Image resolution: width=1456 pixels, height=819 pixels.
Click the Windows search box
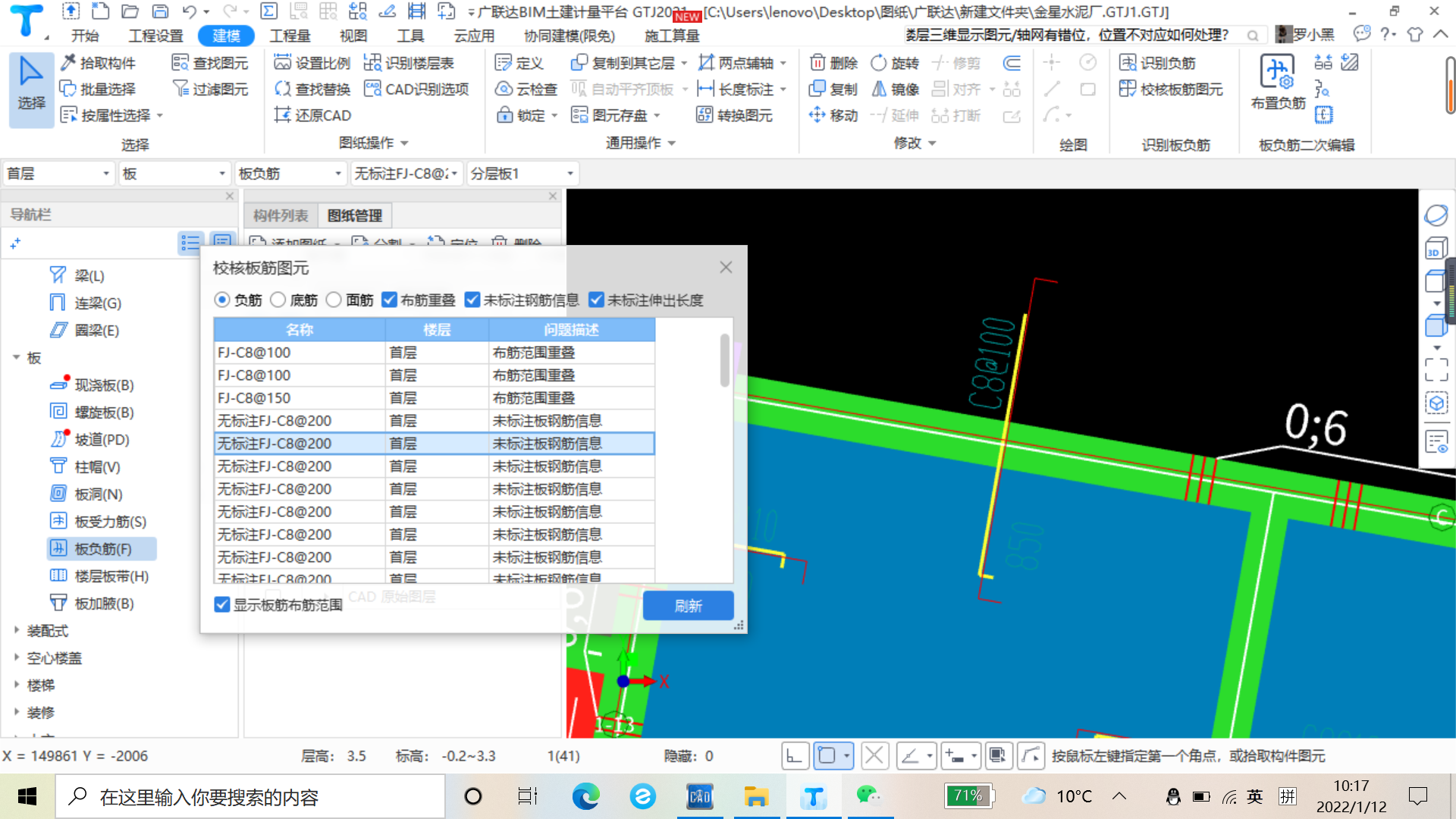(250, 797)
